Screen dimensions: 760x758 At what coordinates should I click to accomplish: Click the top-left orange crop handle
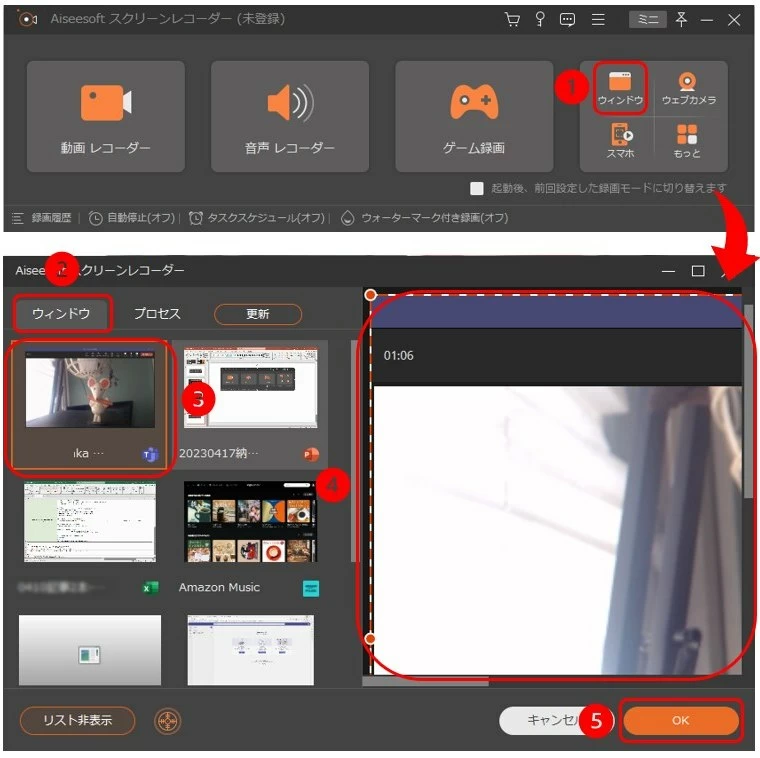click(x=370, y=295)
